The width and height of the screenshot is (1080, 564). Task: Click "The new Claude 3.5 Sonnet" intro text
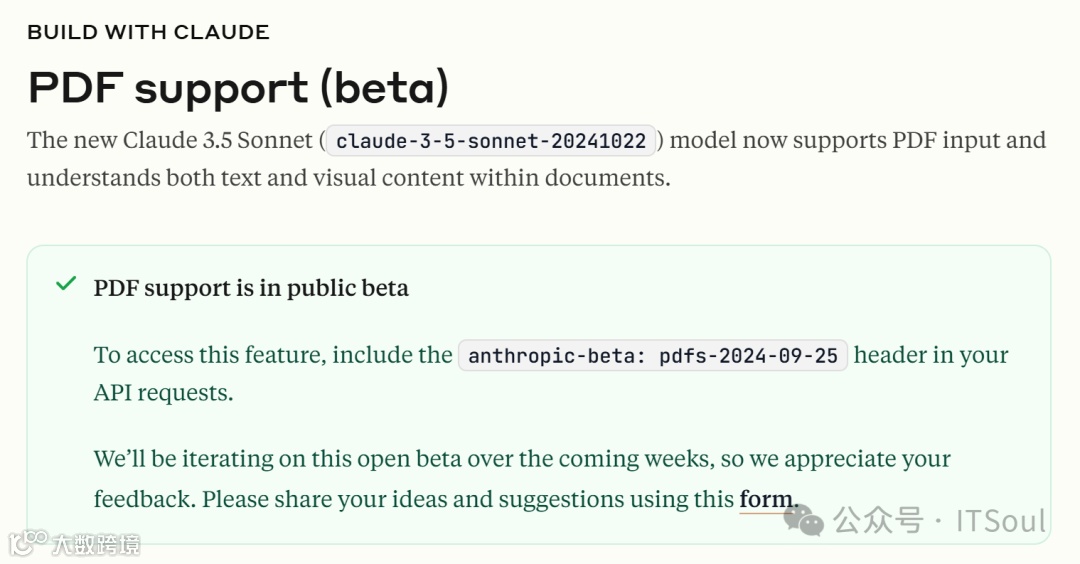[x=170, y=140]
